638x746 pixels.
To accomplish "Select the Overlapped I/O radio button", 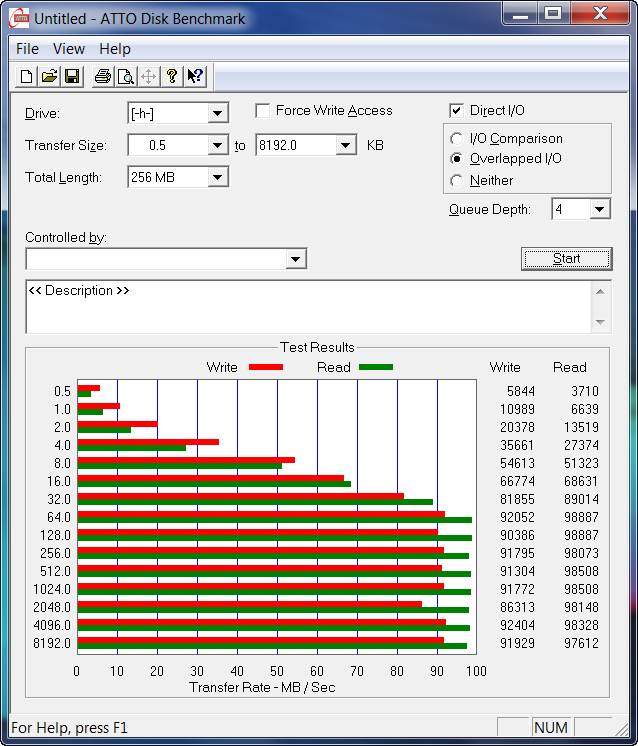I will pos(456,158).
